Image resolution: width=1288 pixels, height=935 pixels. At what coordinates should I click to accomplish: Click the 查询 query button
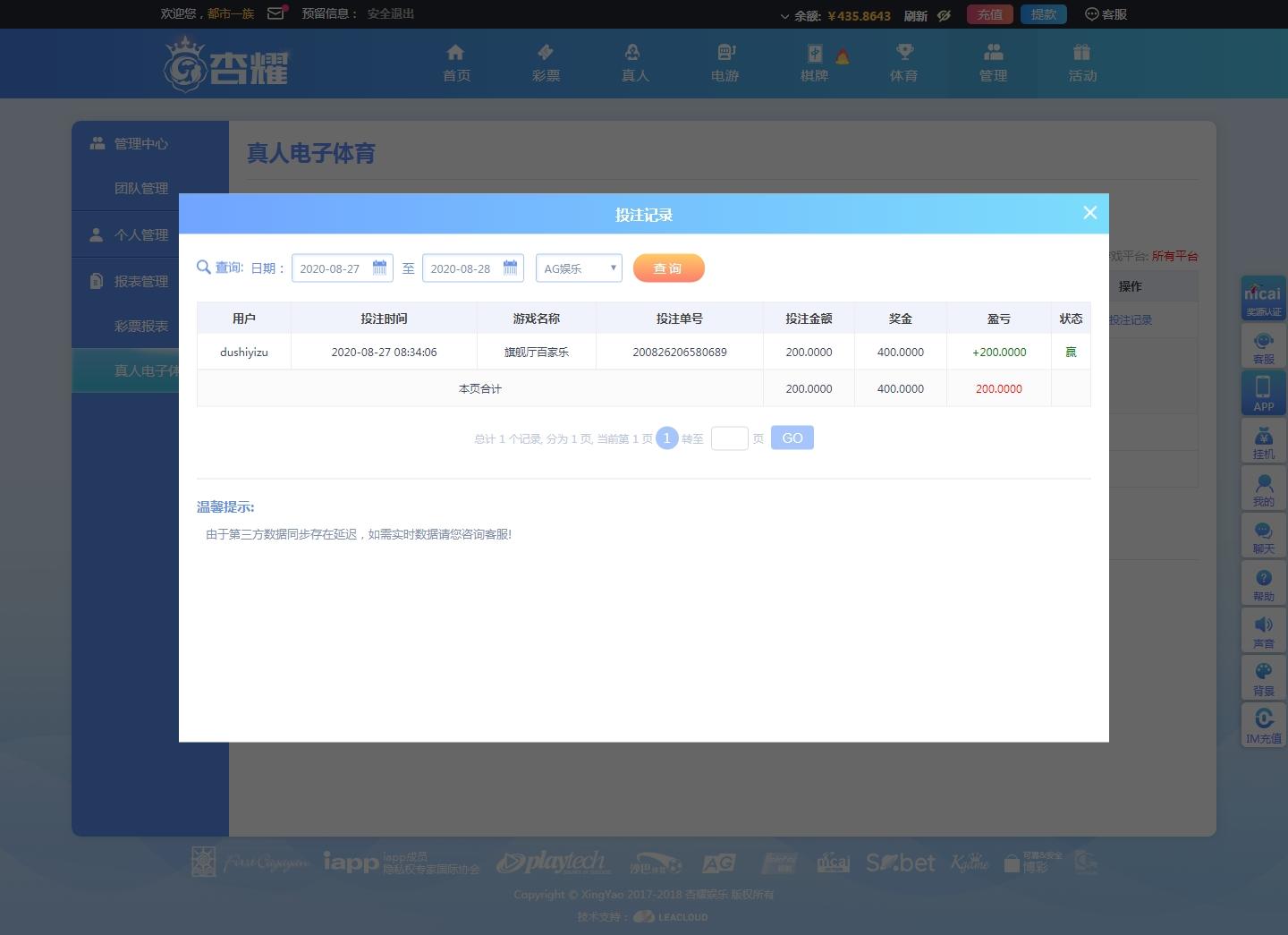coord(668,268)
